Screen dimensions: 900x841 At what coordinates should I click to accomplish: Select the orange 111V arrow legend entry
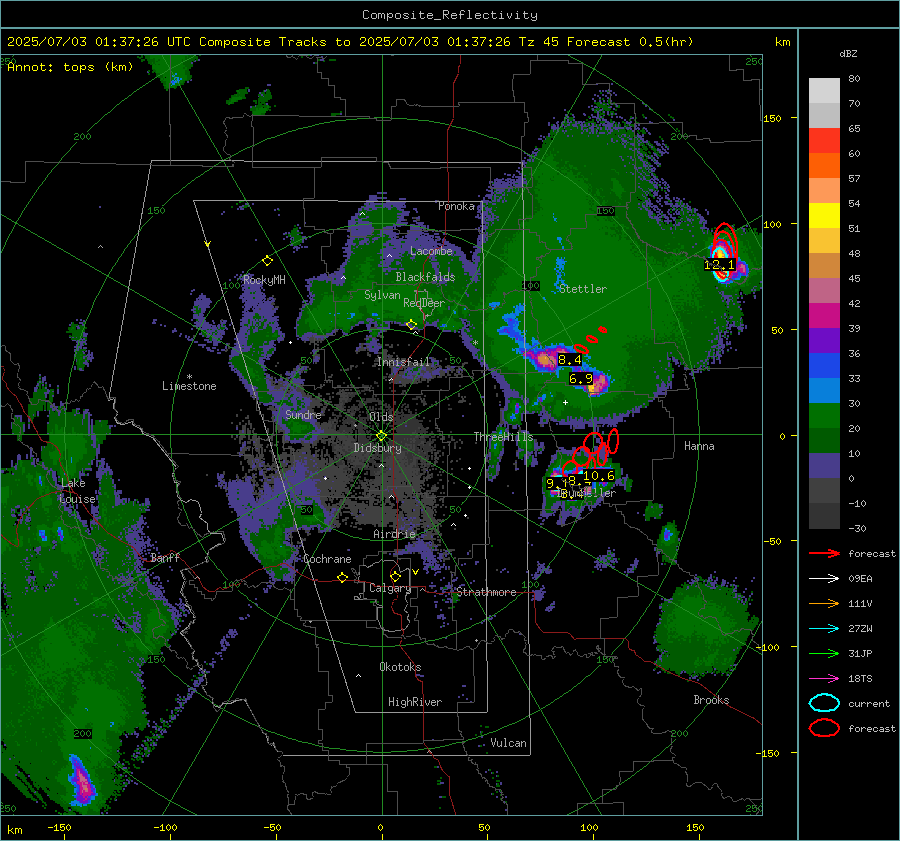pos(824,603)
